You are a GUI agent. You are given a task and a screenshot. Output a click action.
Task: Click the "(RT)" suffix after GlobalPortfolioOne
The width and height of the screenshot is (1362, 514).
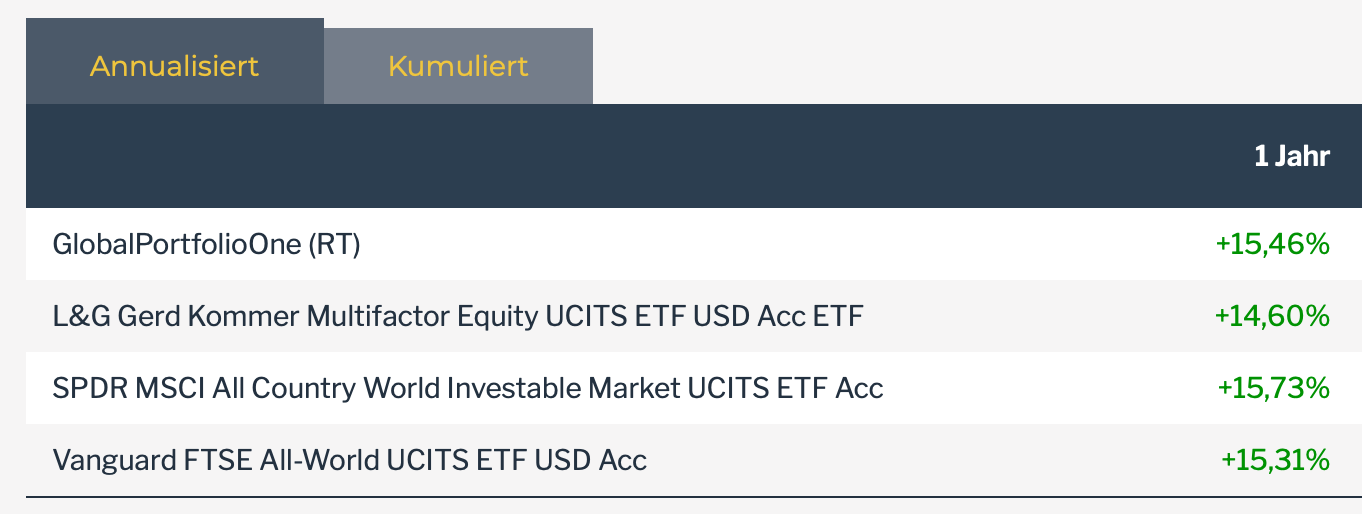(333, 244)
